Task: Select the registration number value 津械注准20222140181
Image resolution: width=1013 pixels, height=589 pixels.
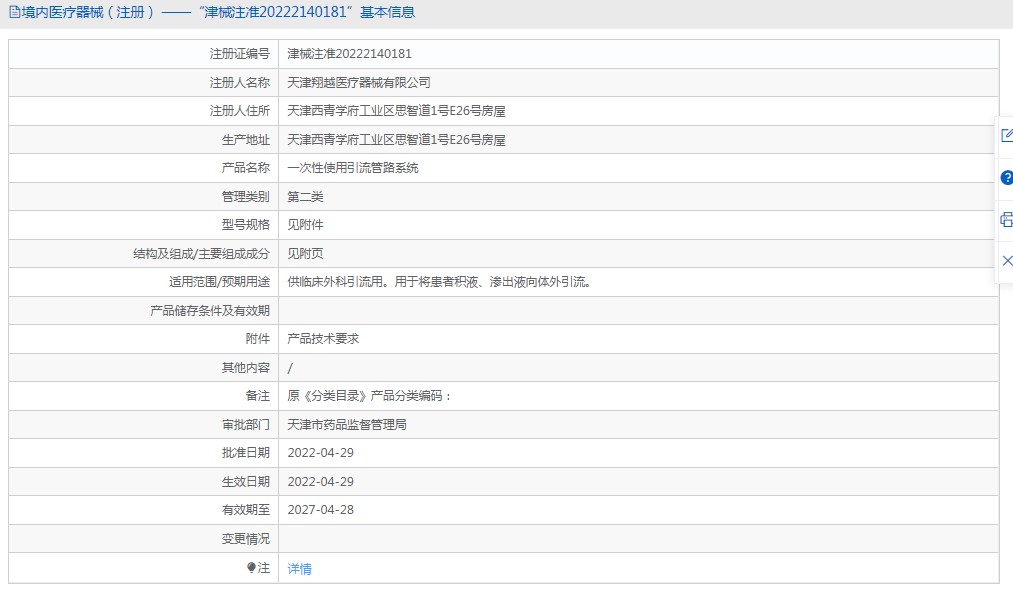Action: pyautogui.click(x=349, y=54)
